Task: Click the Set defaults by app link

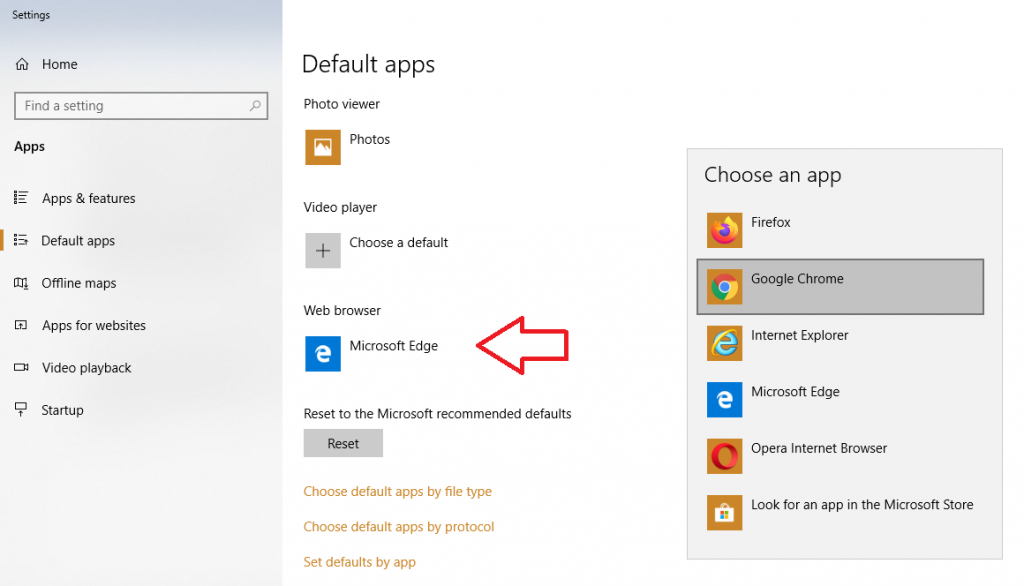Action: pyautogui.click(x=359, y=562)
